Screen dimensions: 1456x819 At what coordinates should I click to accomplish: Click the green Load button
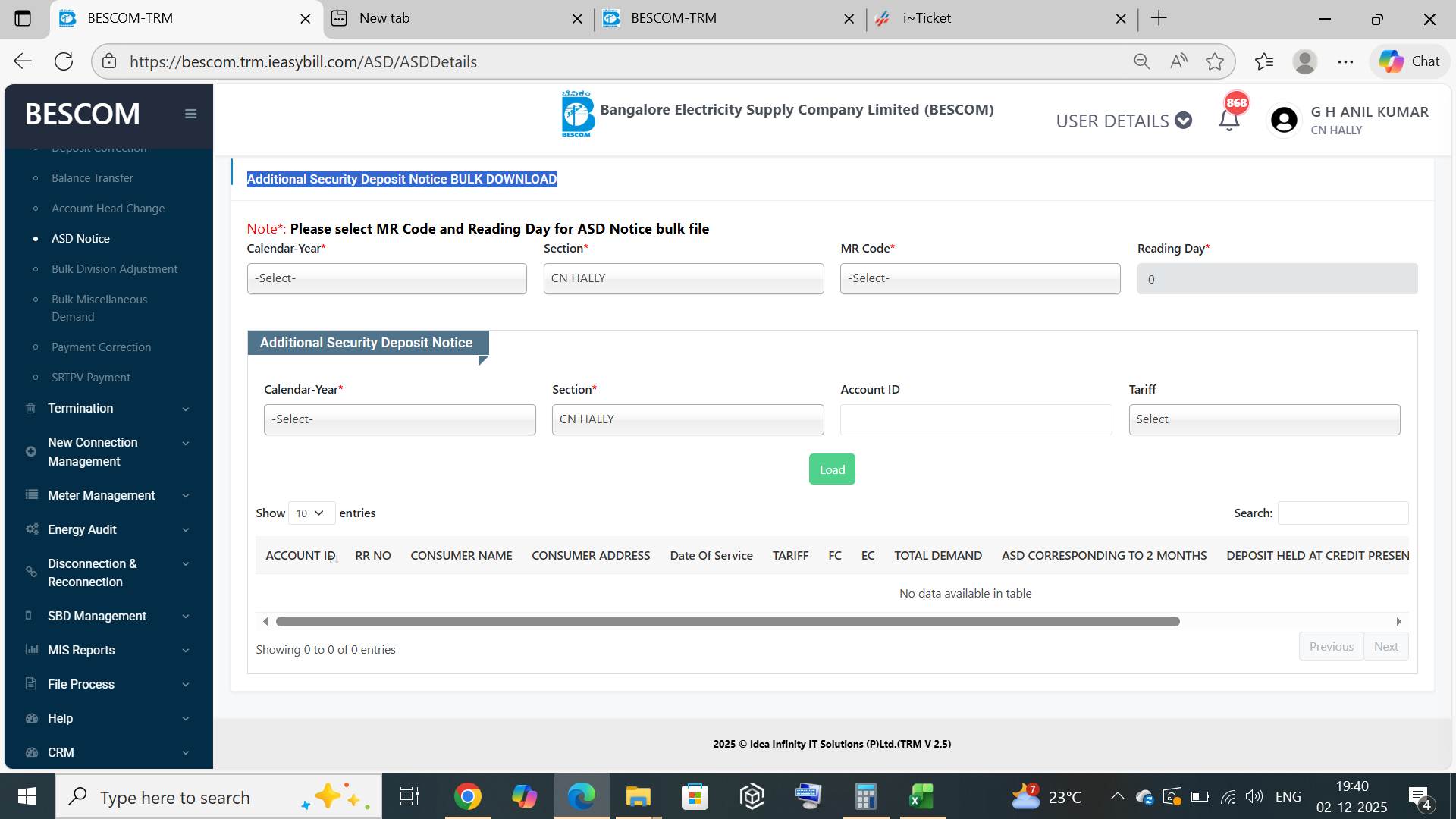[x=832, y=469]
